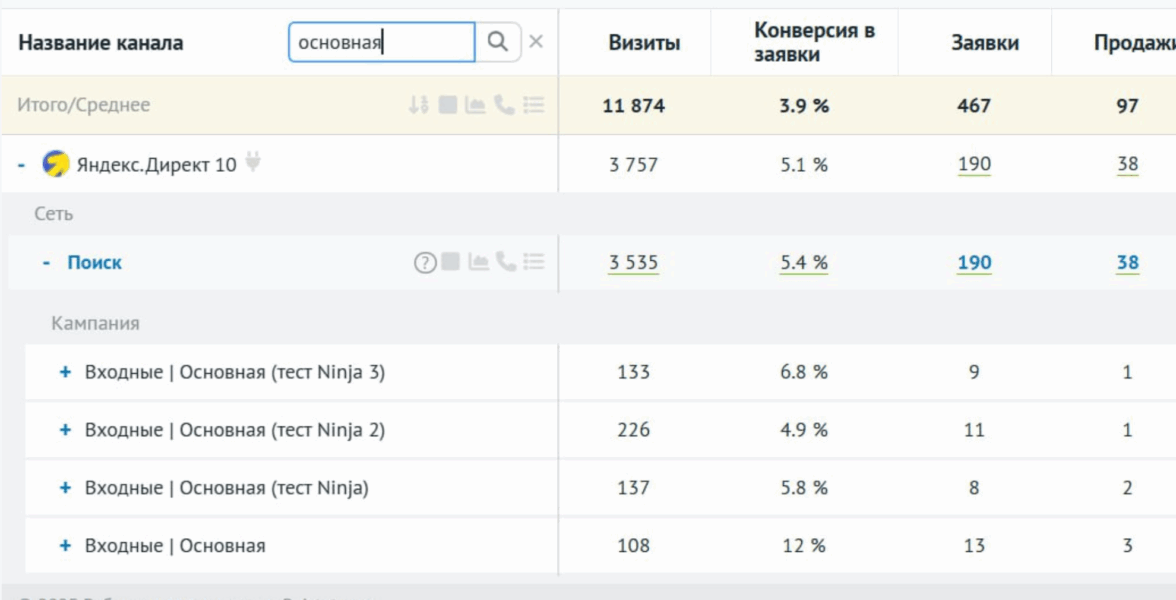Open the chart icon in Поиск row
Screen dimensions: 1176x600
(x=479, y=263)
